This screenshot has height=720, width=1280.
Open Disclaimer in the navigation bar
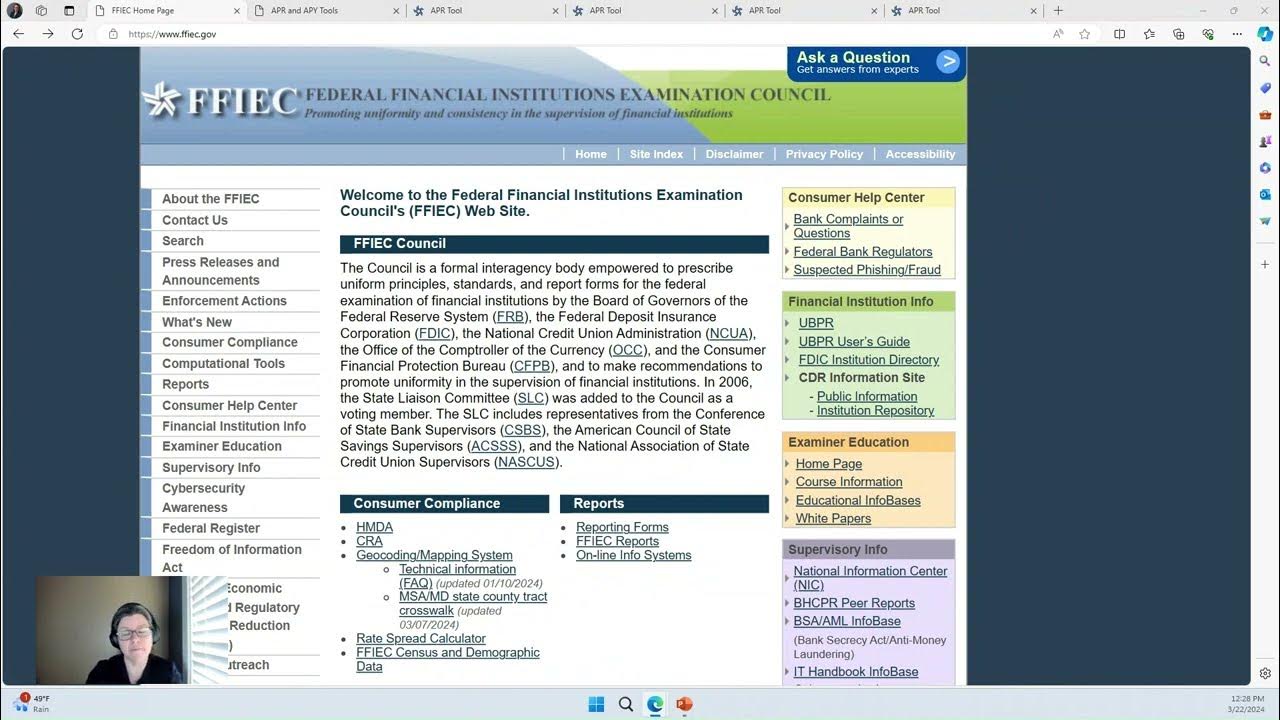[734, 154]
